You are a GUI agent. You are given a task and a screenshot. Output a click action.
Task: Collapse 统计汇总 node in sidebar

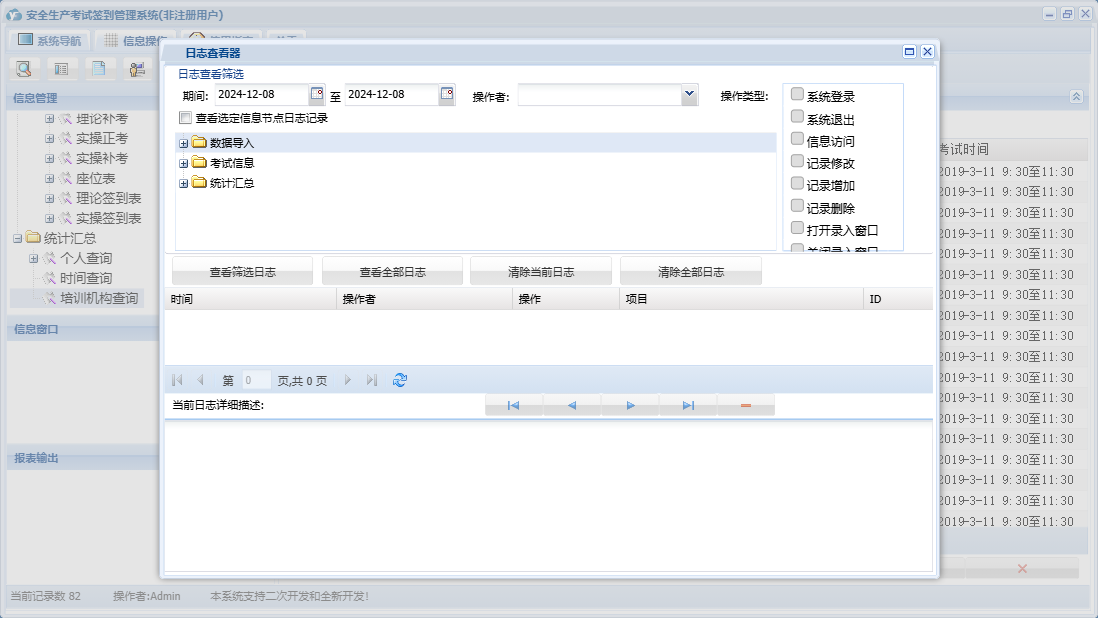tap(18, 239)
